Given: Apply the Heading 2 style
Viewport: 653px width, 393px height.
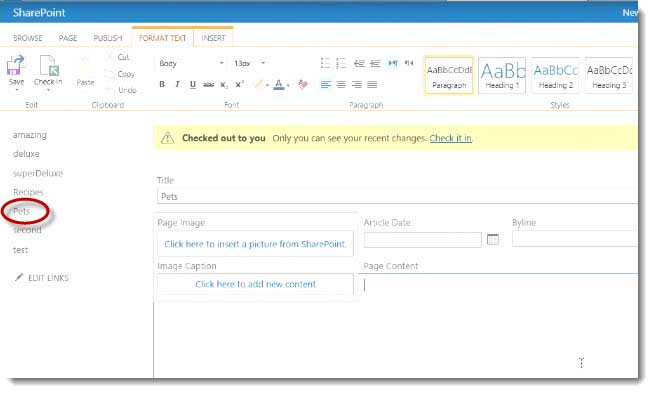Looking at the screenshot, I should 556,75.
